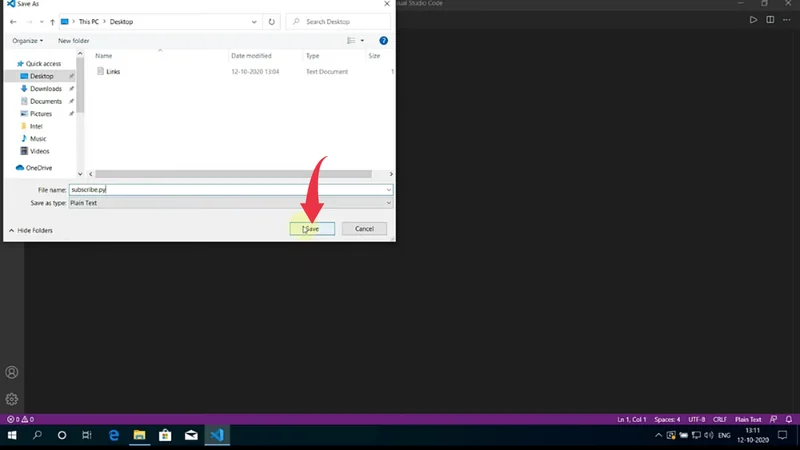
Task: Click the Run Code play icon
Action: (754, 20)
